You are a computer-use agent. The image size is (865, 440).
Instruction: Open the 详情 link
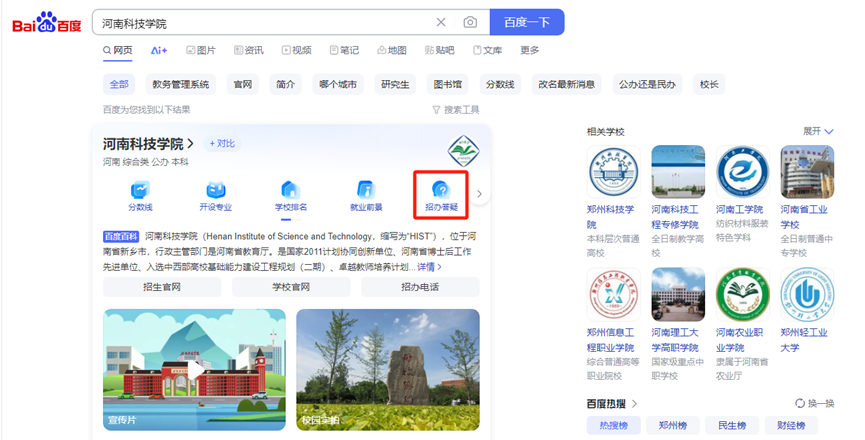(429, 267)
